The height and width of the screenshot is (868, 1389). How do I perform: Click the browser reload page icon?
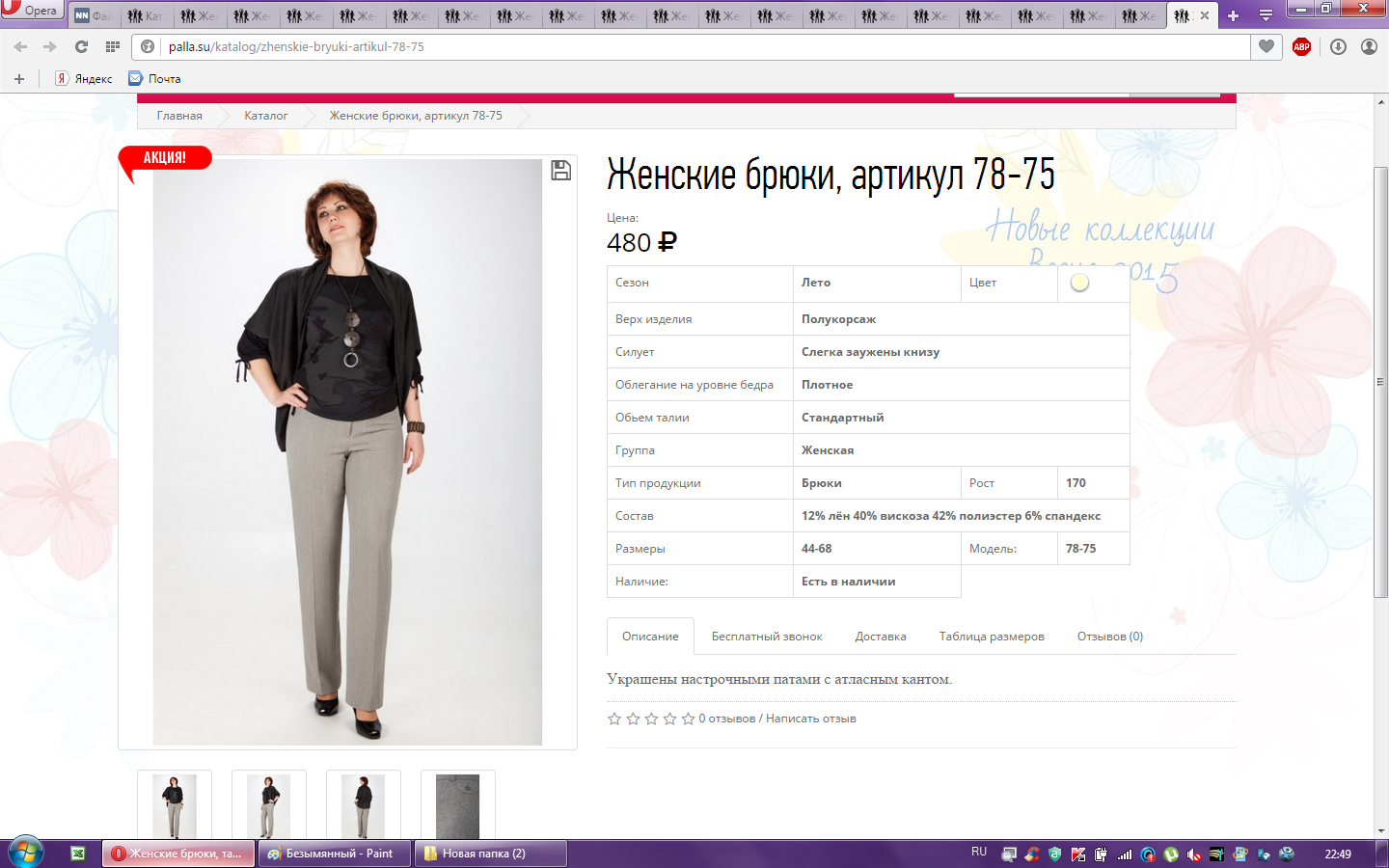82,46
